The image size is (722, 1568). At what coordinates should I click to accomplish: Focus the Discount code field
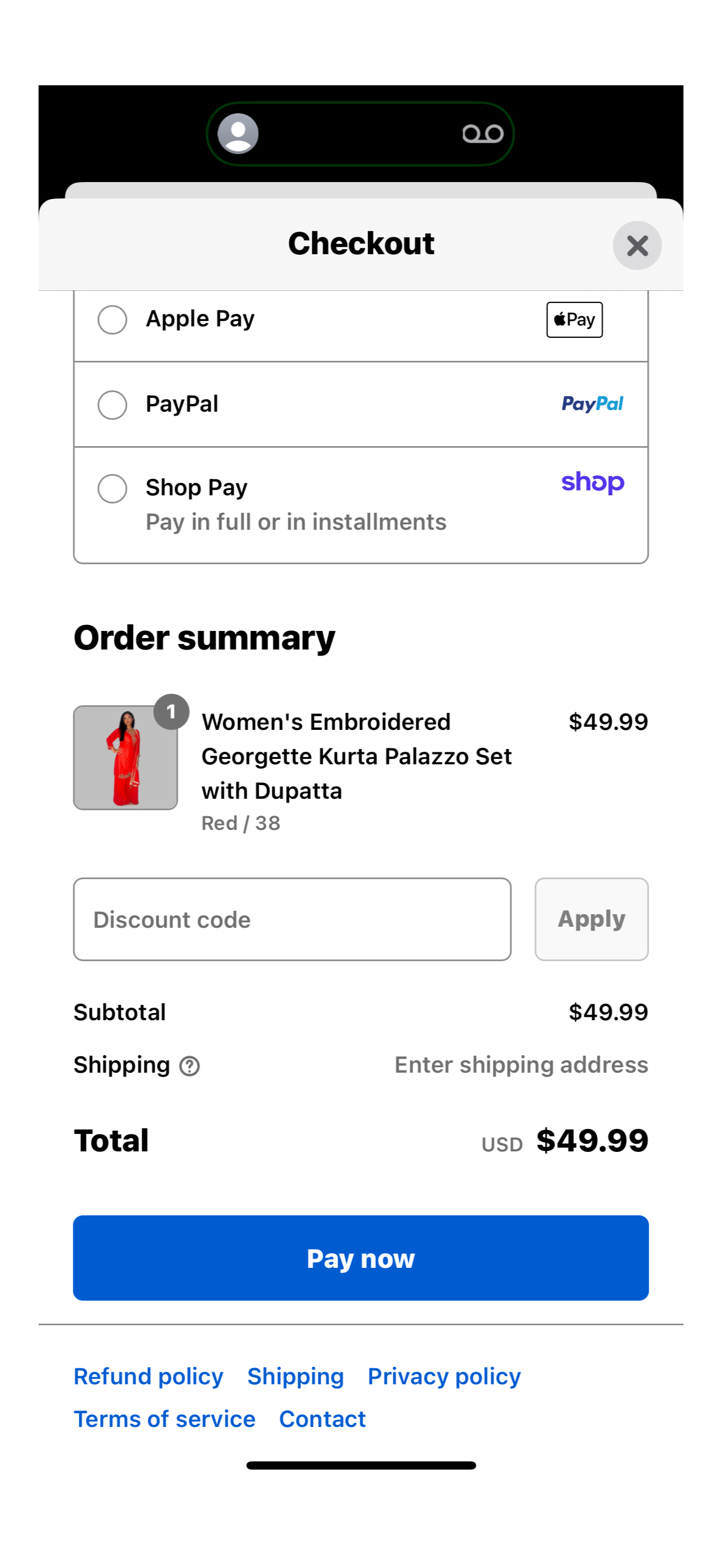tap(292, 919)
